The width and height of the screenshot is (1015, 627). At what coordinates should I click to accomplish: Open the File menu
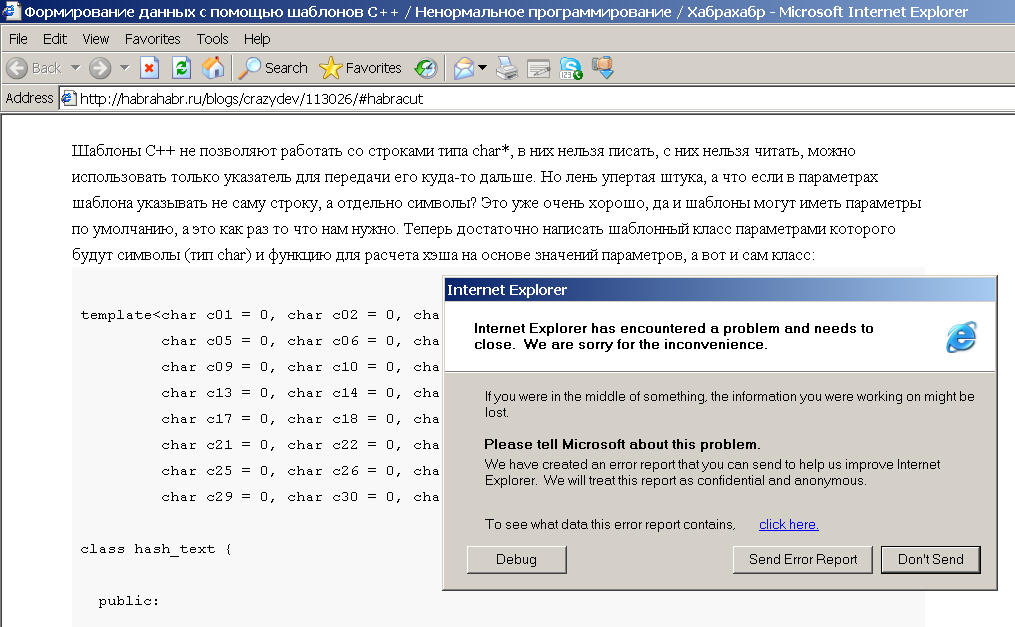pyautogui.click(x=18, y=39)
